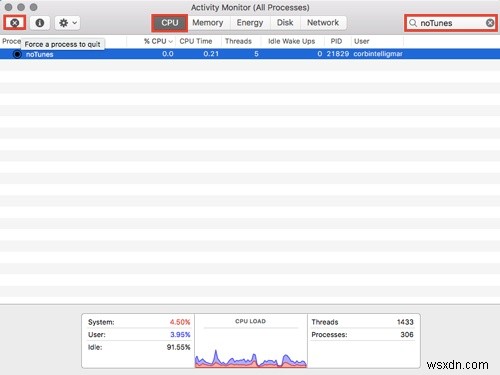The width and height of the screenshot is (500, 375).
Task: Open the process info inspector button
Action: tap(40, 23)
